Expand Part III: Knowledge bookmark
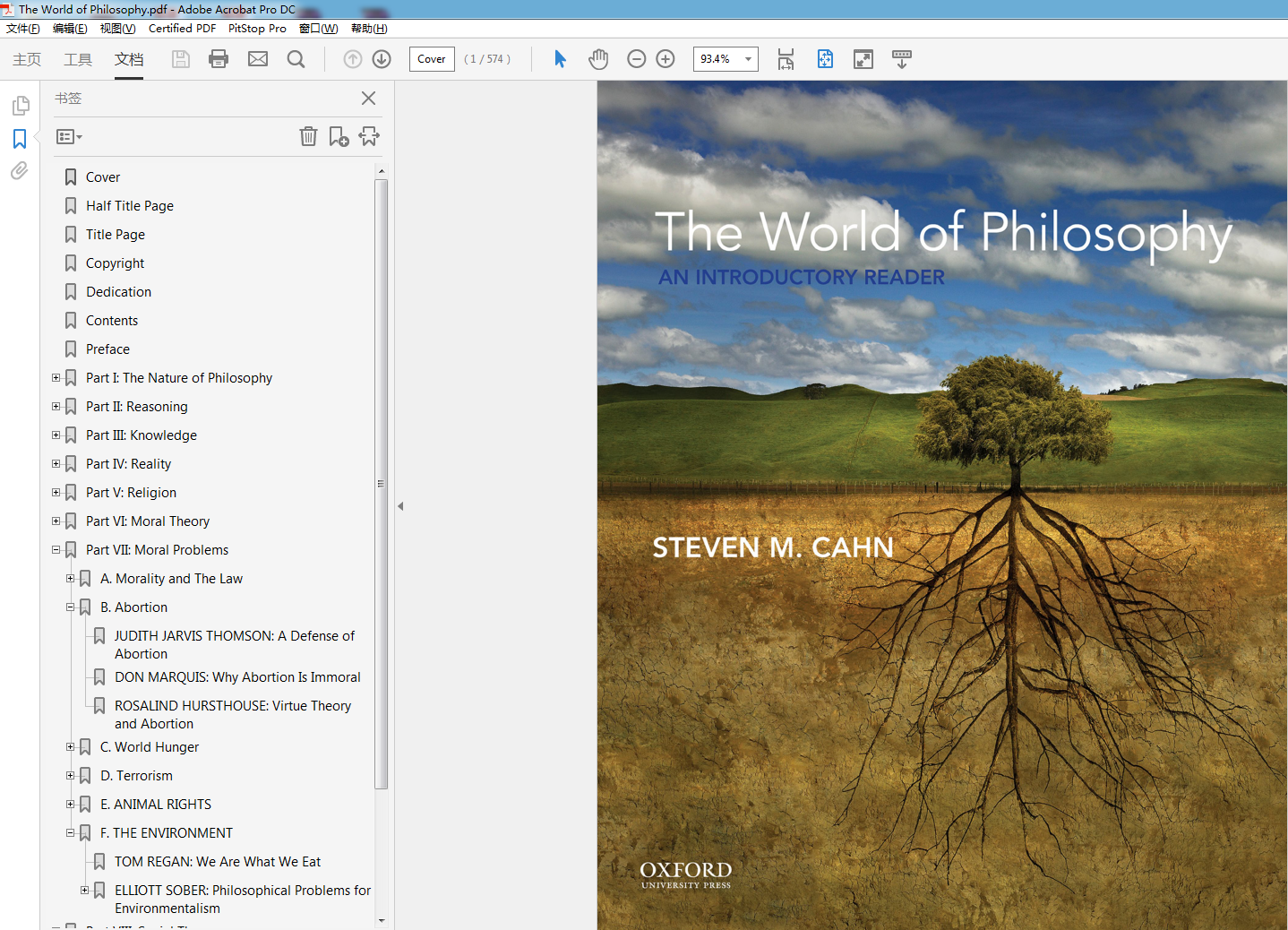This screenshot has width=1288, height=930. click(56, 435)
